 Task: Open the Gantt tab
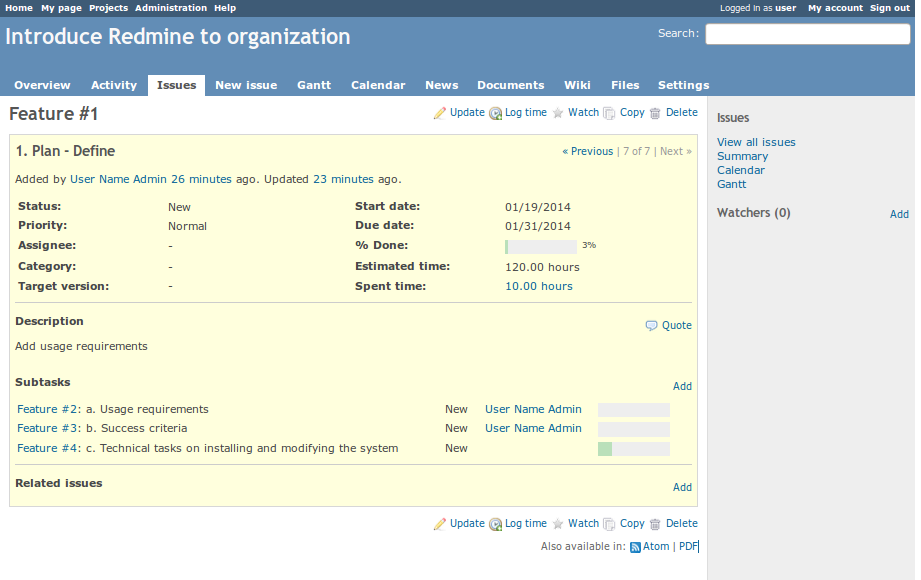(314, 86)
